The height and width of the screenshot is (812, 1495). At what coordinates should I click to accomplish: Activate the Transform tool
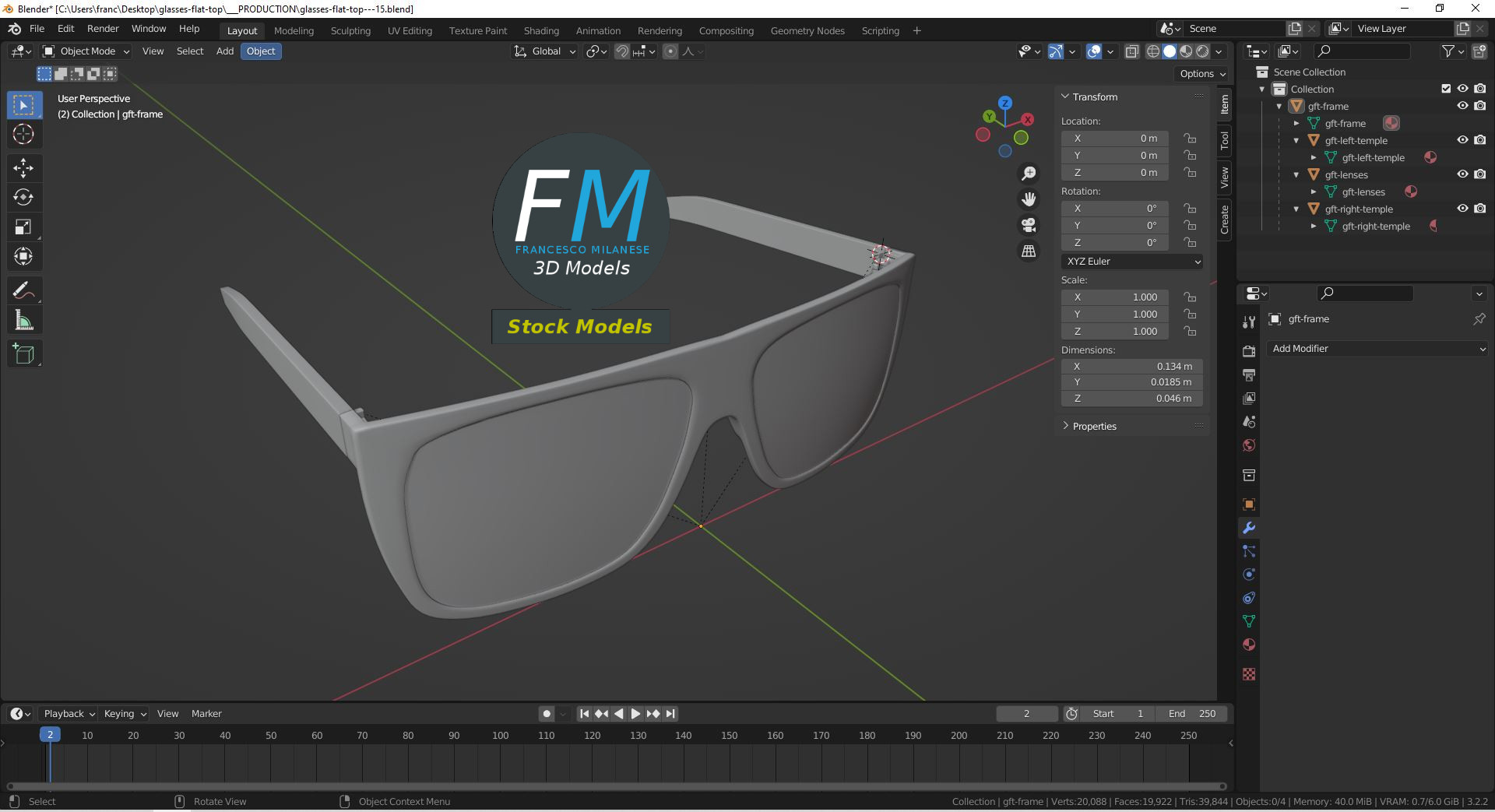click(x=23, y=256)
